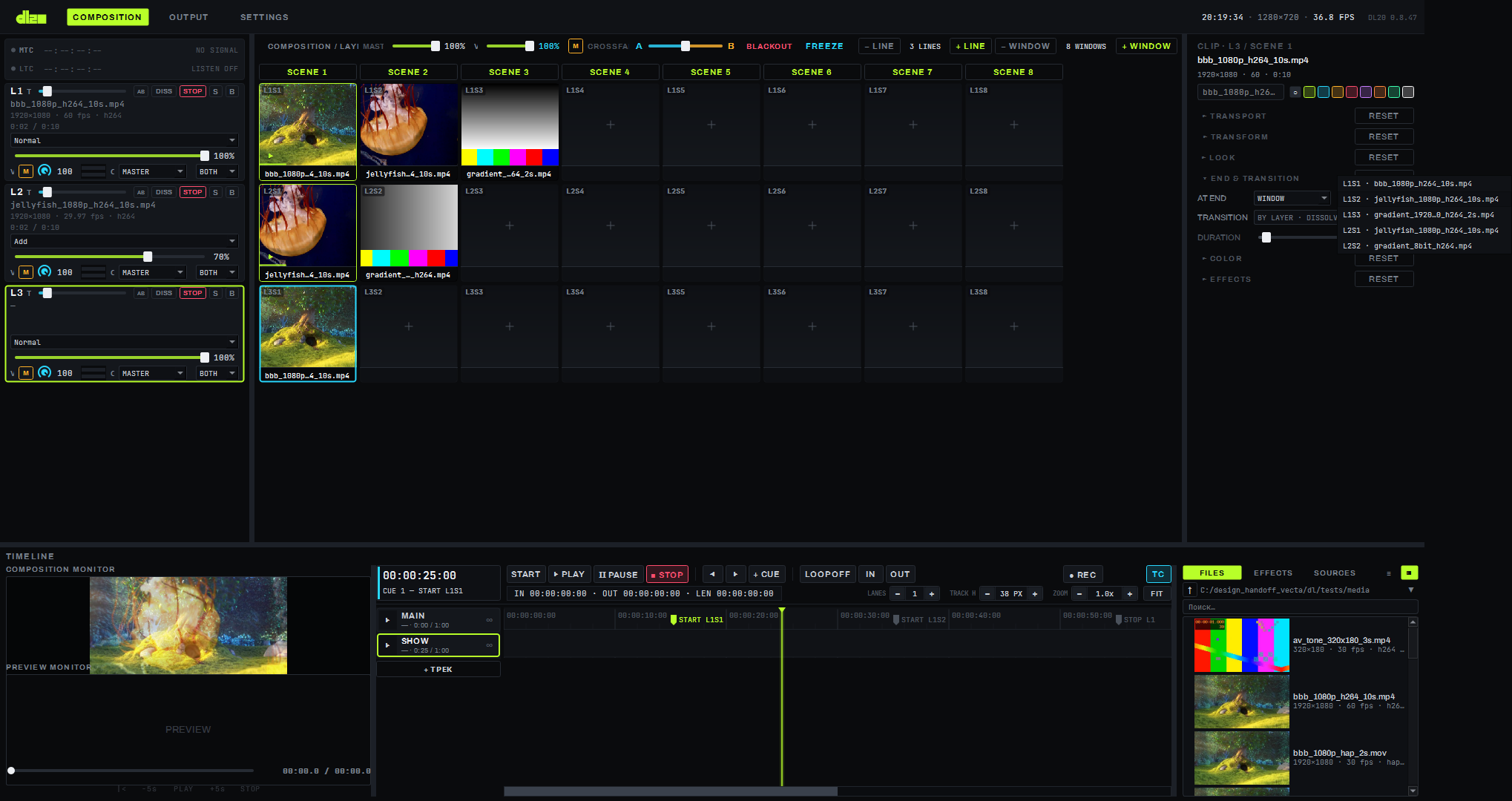
Task: Open the L1 BOTH dropdown
Action: pyautogui.click(x=217, y=171)
